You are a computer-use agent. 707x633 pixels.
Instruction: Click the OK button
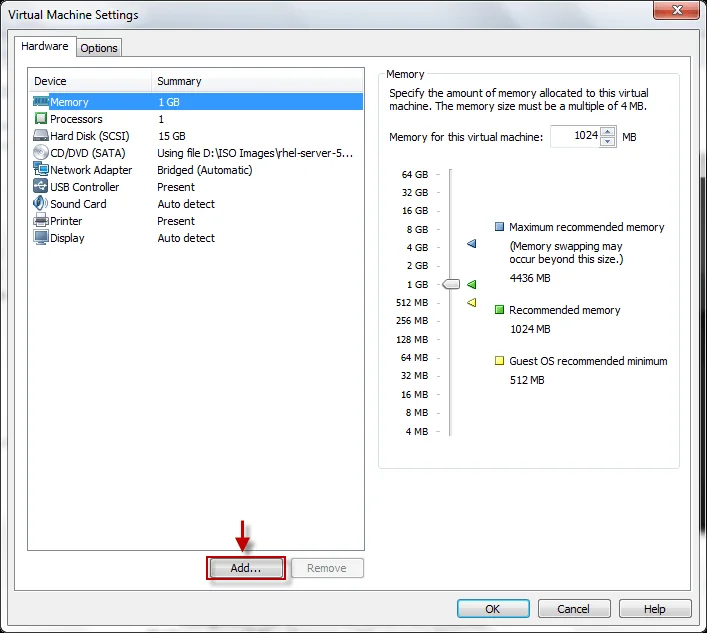tap(493, 609)
